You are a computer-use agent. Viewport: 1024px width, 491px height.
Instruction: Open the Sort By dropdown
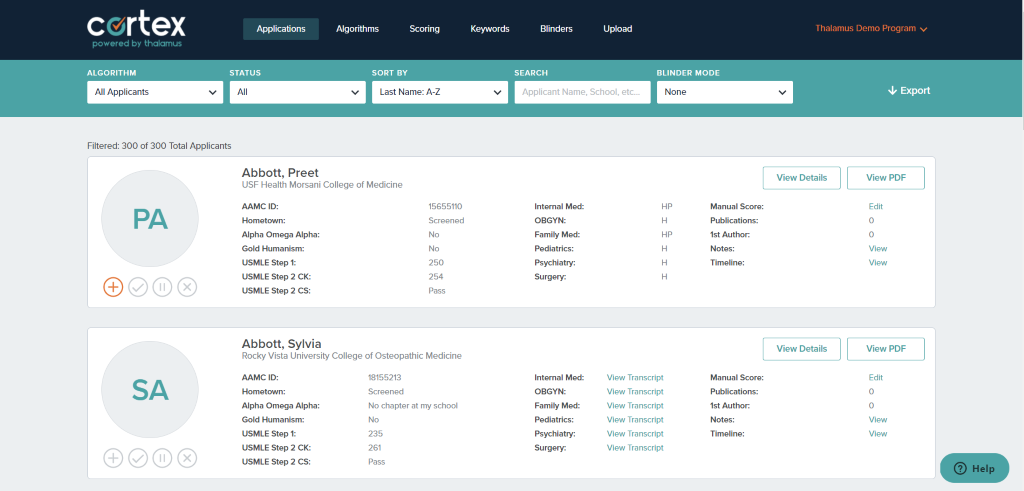pyautogui.click(x=440, y=92)
